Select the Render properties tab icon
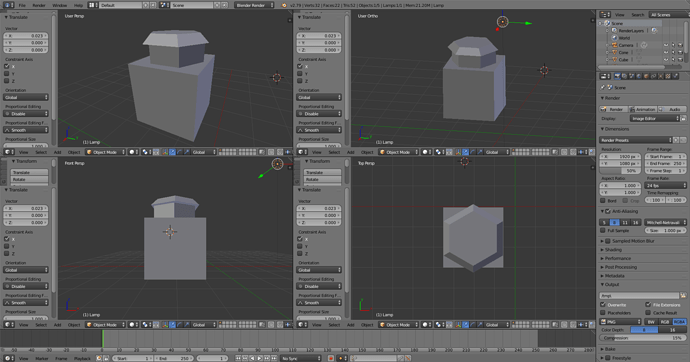The height and width of the screenshot is (362, 690). pos(617,76)
